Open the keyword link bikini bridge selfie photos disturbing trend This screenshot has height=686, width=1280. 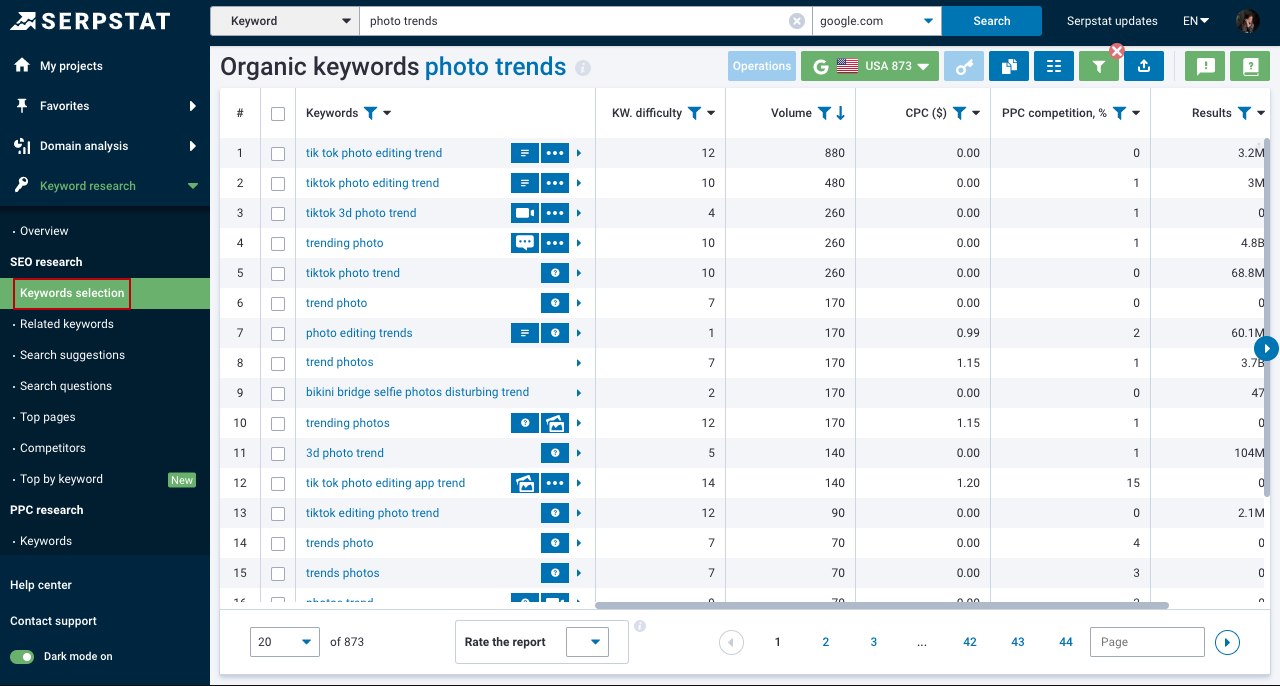pos(417,392)
